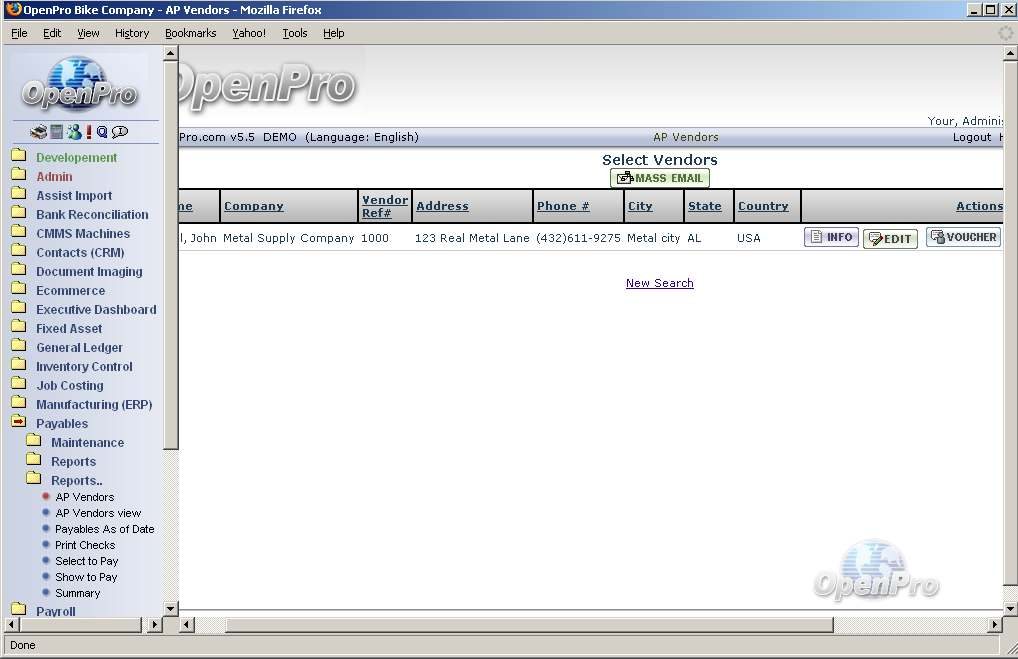Open the calculator icon in sidebar
Screen dimensions: 1018x659
[x=57, y=132]
